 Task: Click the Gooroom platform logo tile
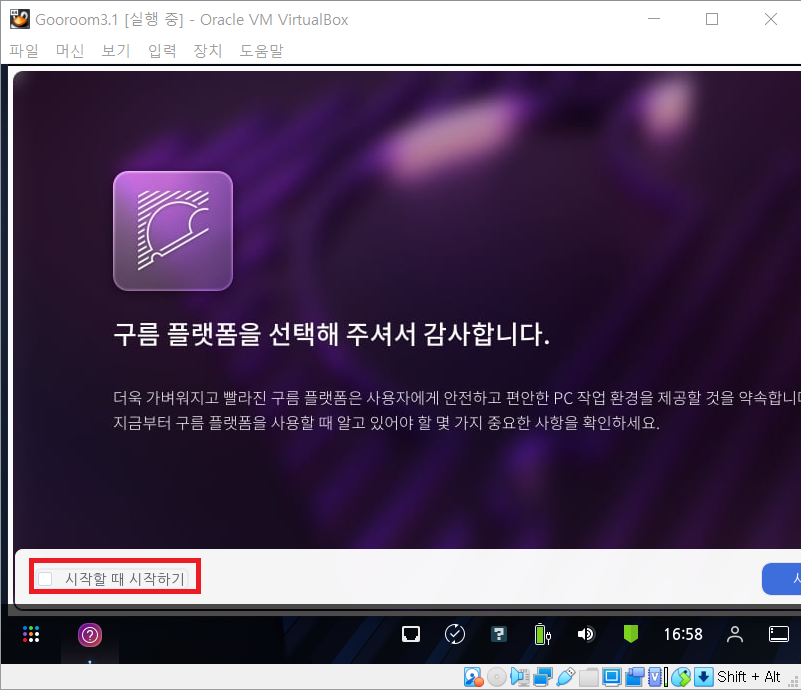pyautogui.click(x=173, y=232)
